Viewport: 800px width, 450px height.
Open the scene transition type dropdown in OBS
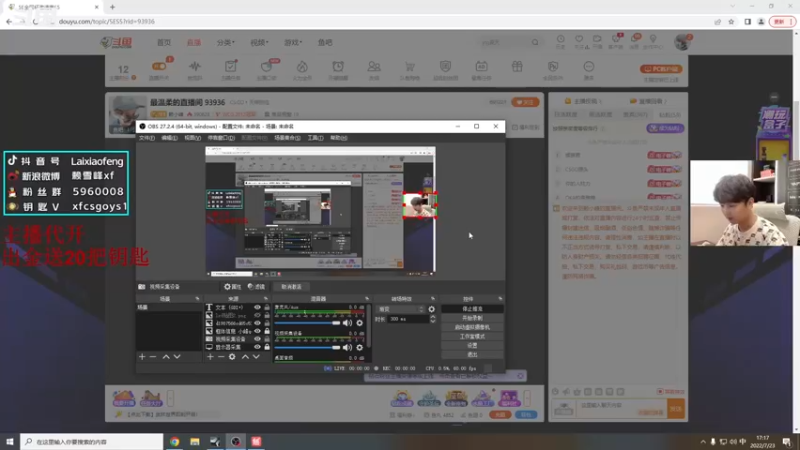[401, 309]
